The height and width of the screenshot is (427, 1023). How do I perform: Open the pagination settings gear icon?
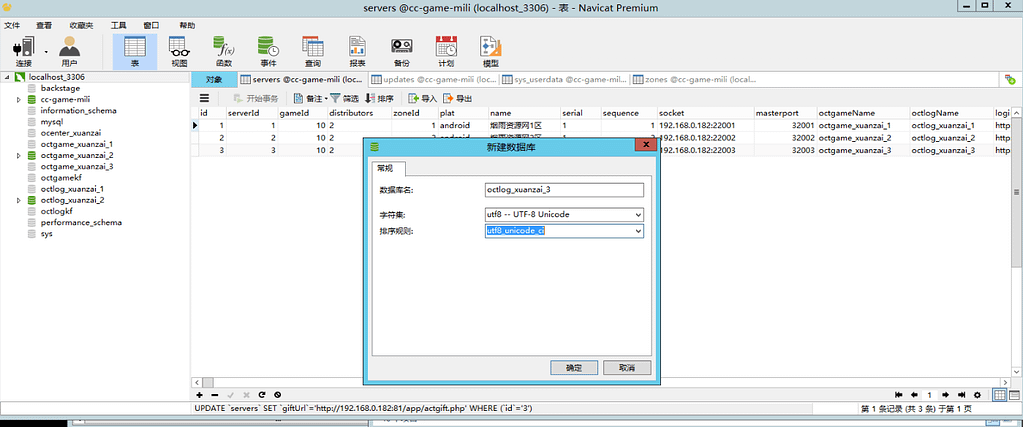tap(977, 395)
